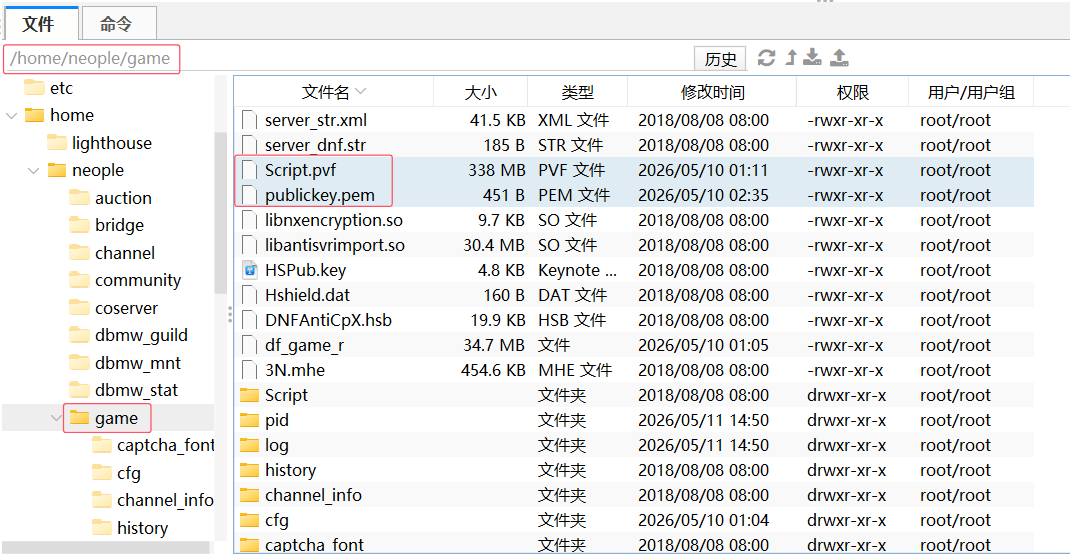Select the HSPub.key Keynote file icon
1070x556 pixels.
point(250,270)
